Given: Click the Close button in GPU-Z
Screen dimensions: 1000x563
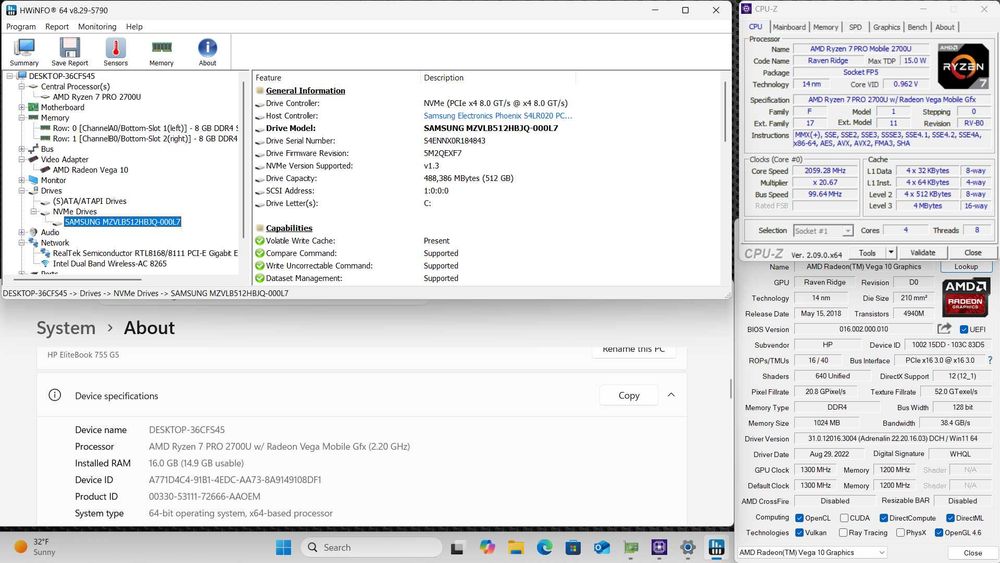Looking at the screenshot, I should 972,553.
